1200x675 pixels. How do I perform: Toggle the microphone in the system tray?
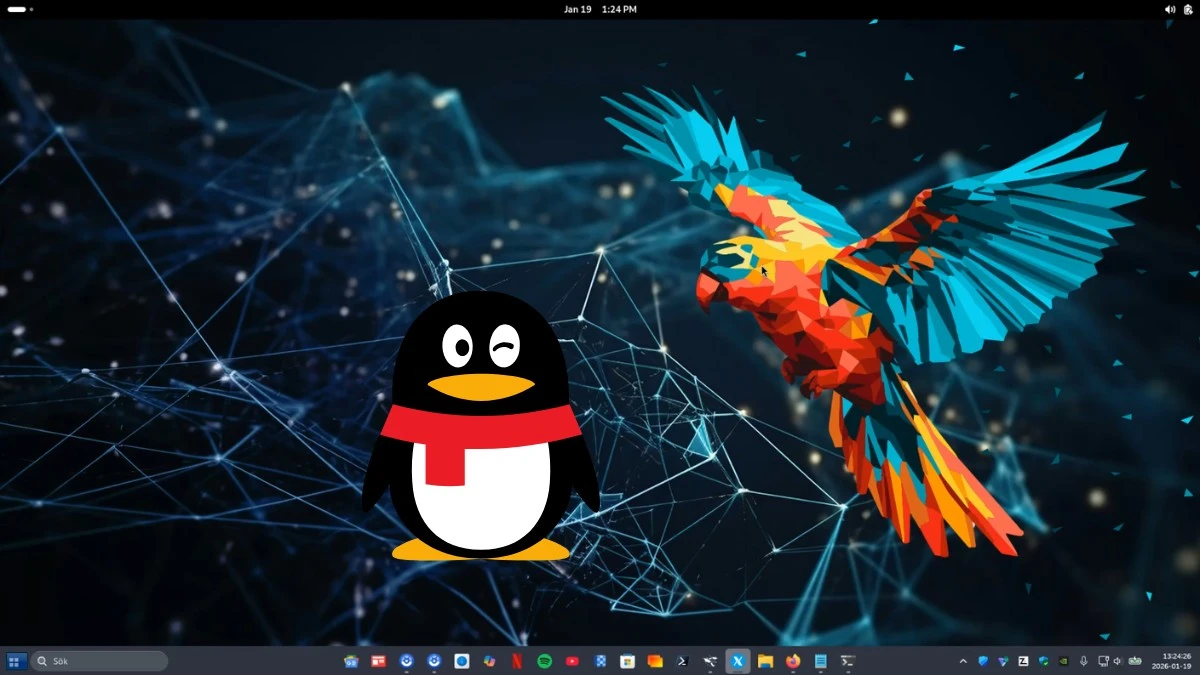tap(1083, 661)
